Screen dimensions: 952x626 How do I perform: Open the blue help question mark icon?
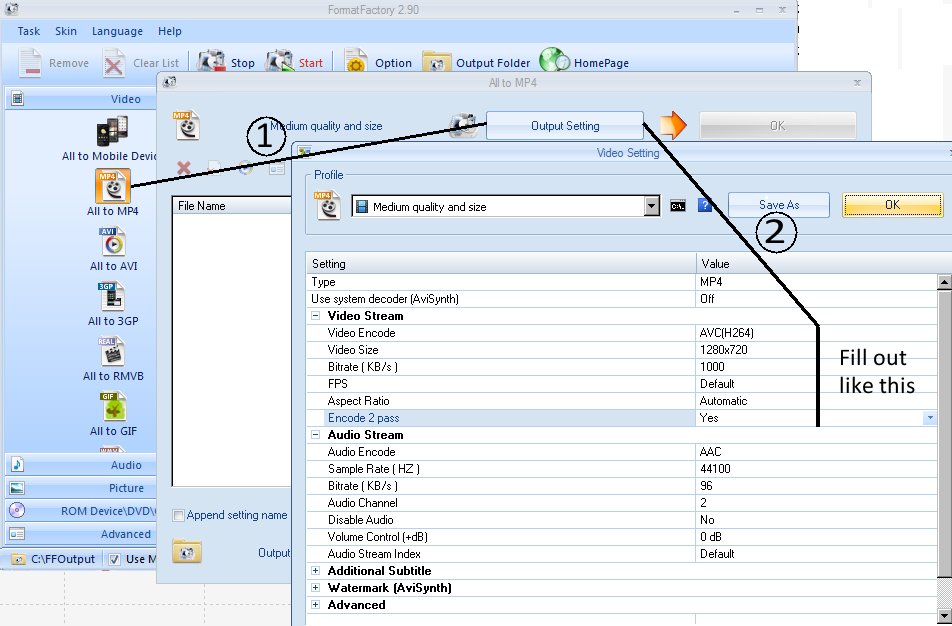point(704,205)
